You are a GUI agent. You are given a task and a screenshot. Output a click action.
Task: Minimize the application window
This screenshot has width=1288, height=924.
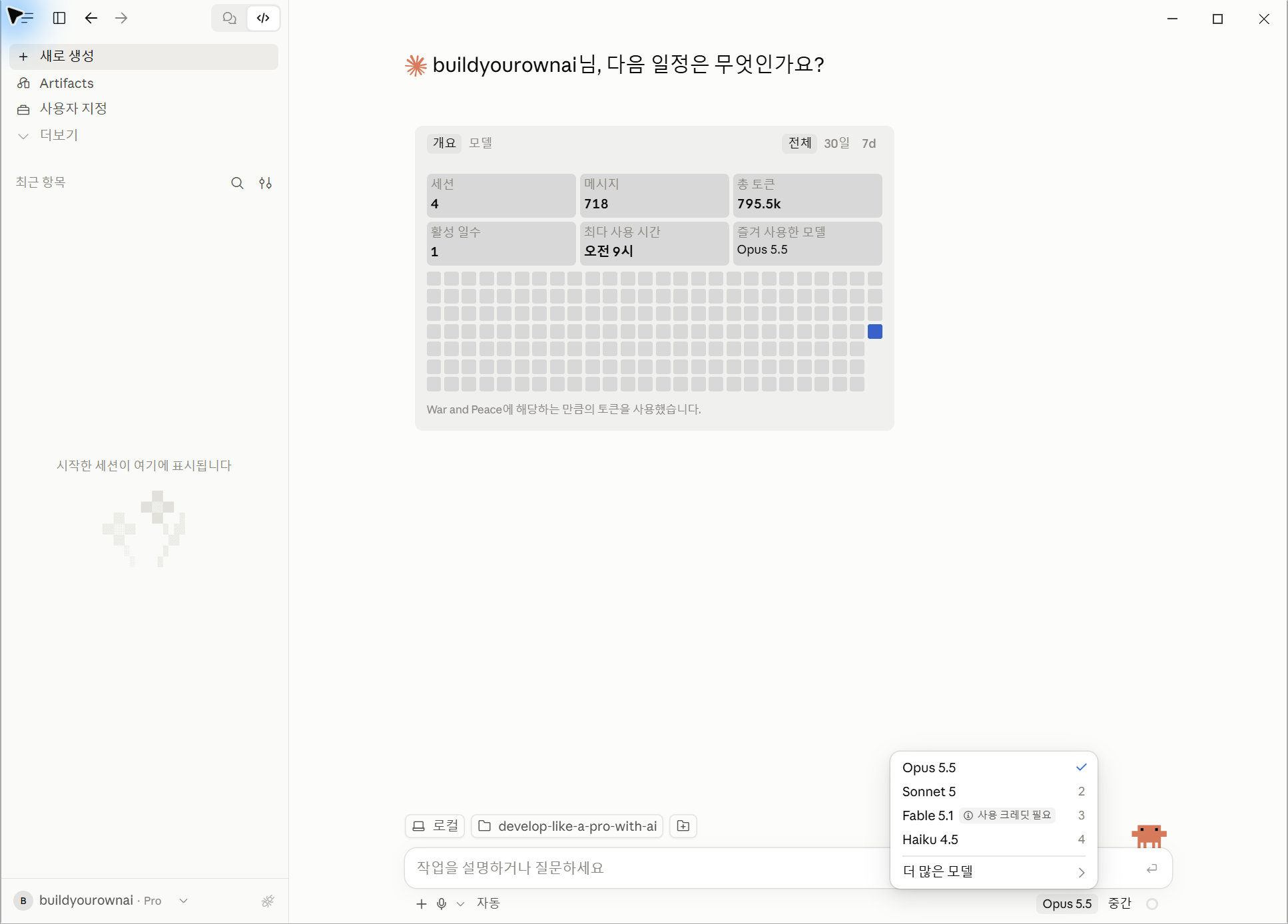(1173, 19)
